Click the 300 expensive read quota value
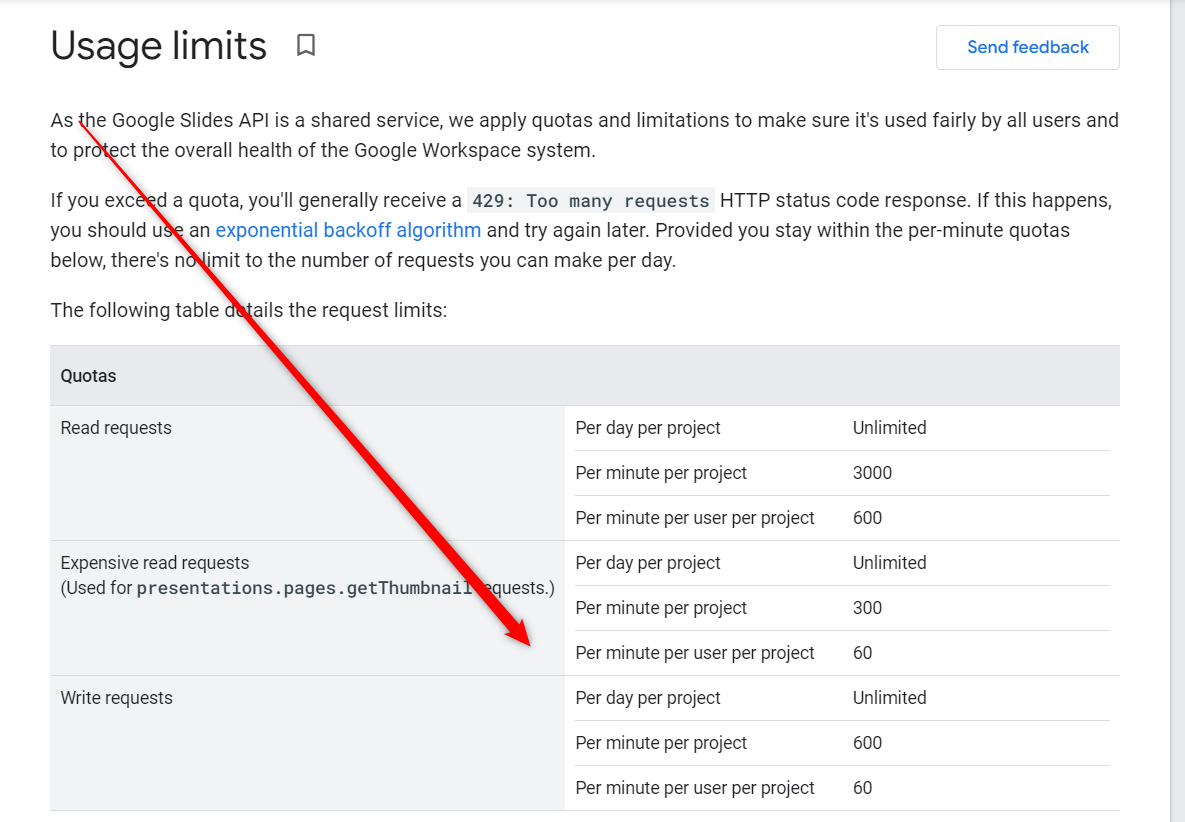1185x822 pixels. point(867,608)
